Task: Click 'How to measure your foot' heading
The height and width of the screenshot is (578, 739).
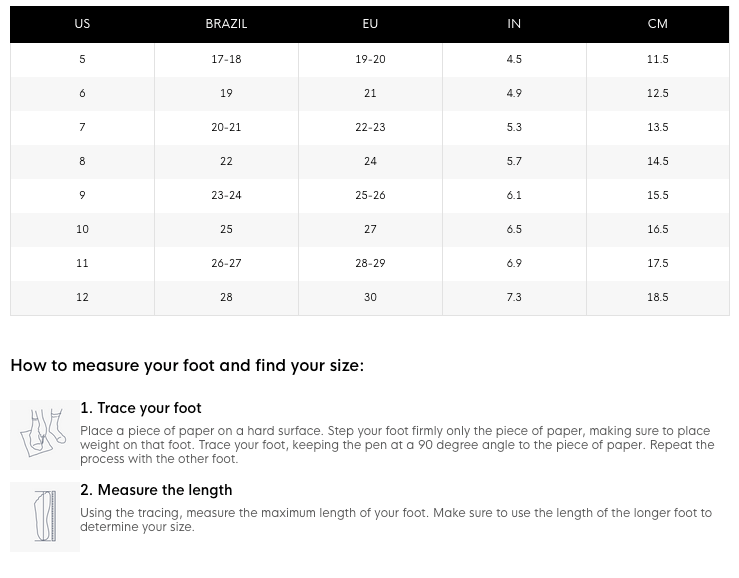Action: (187, 366)
